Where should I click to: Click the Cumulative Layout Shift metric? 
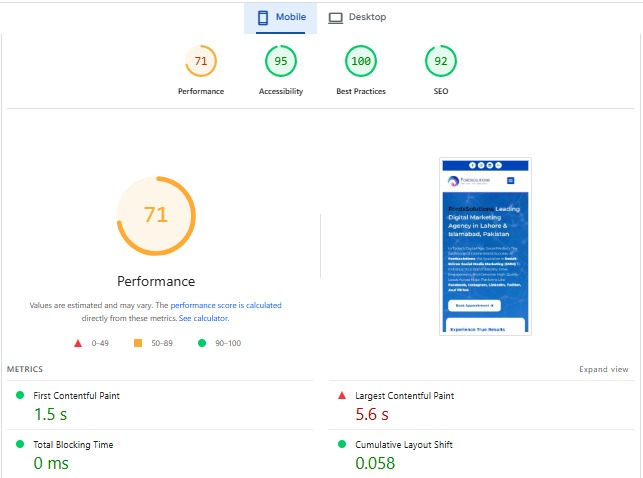403,445
